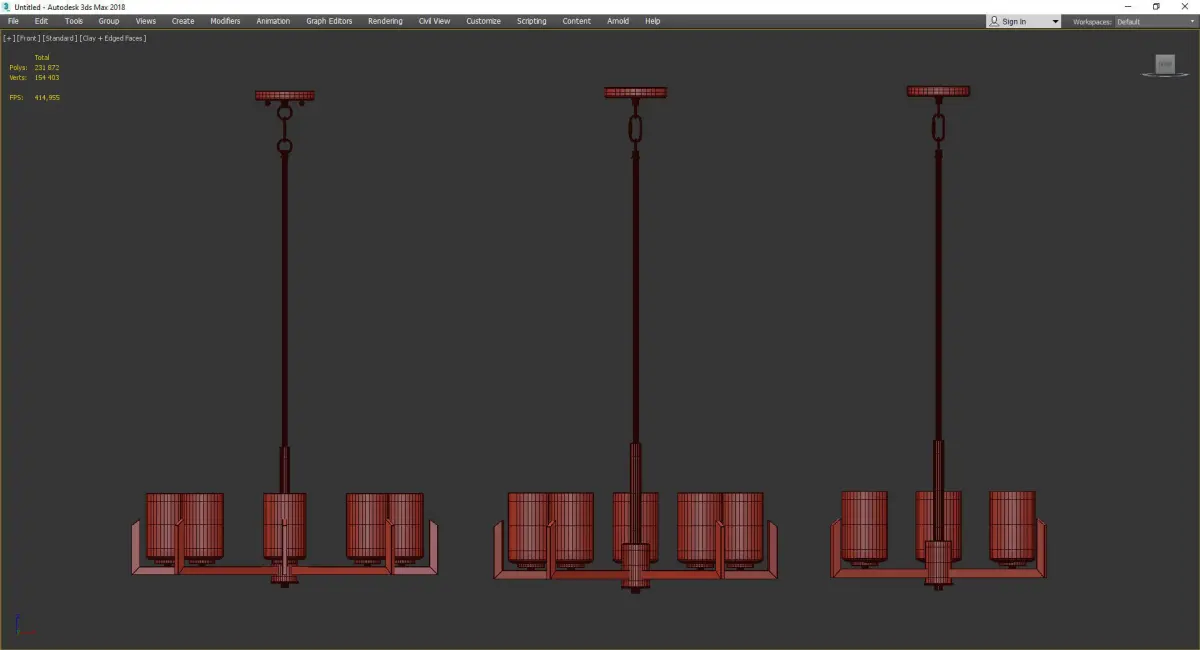This screenshot has width=1200, height=650.
Task: Open the Civil View menu
Action: [434, 21]
